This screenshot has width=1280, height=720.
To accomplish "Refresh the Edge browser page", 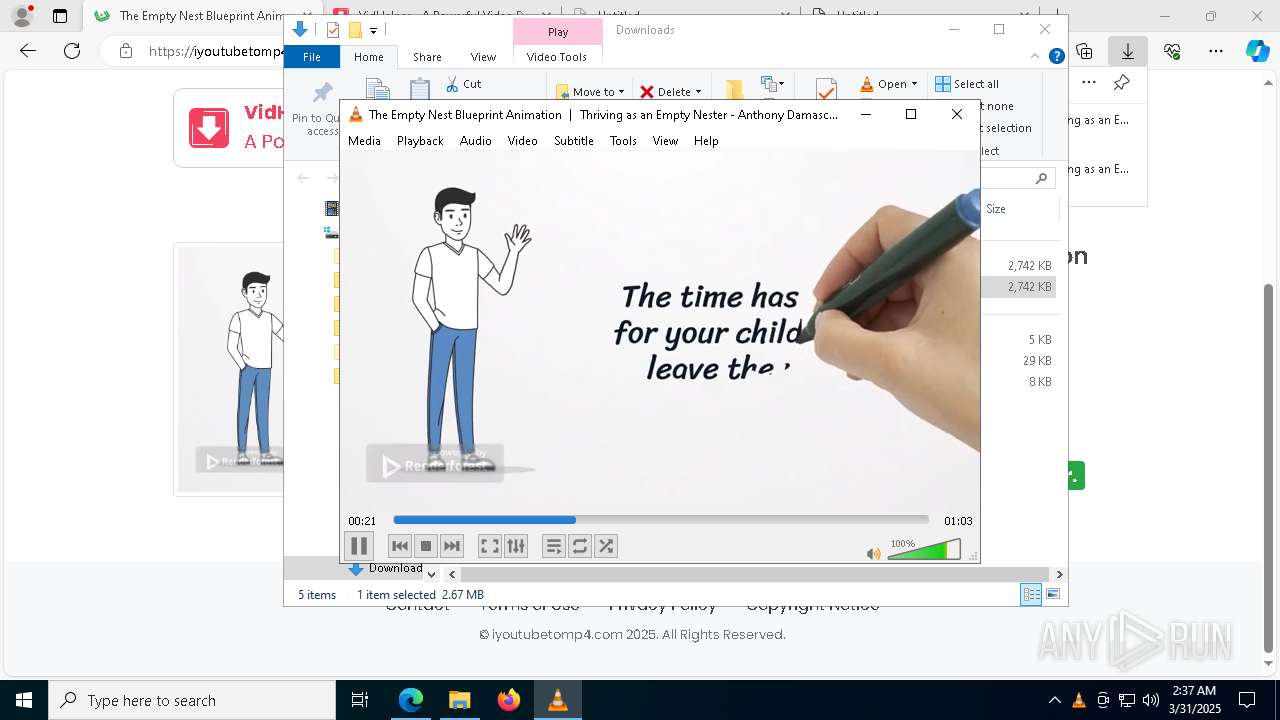I will click(72, 51).
